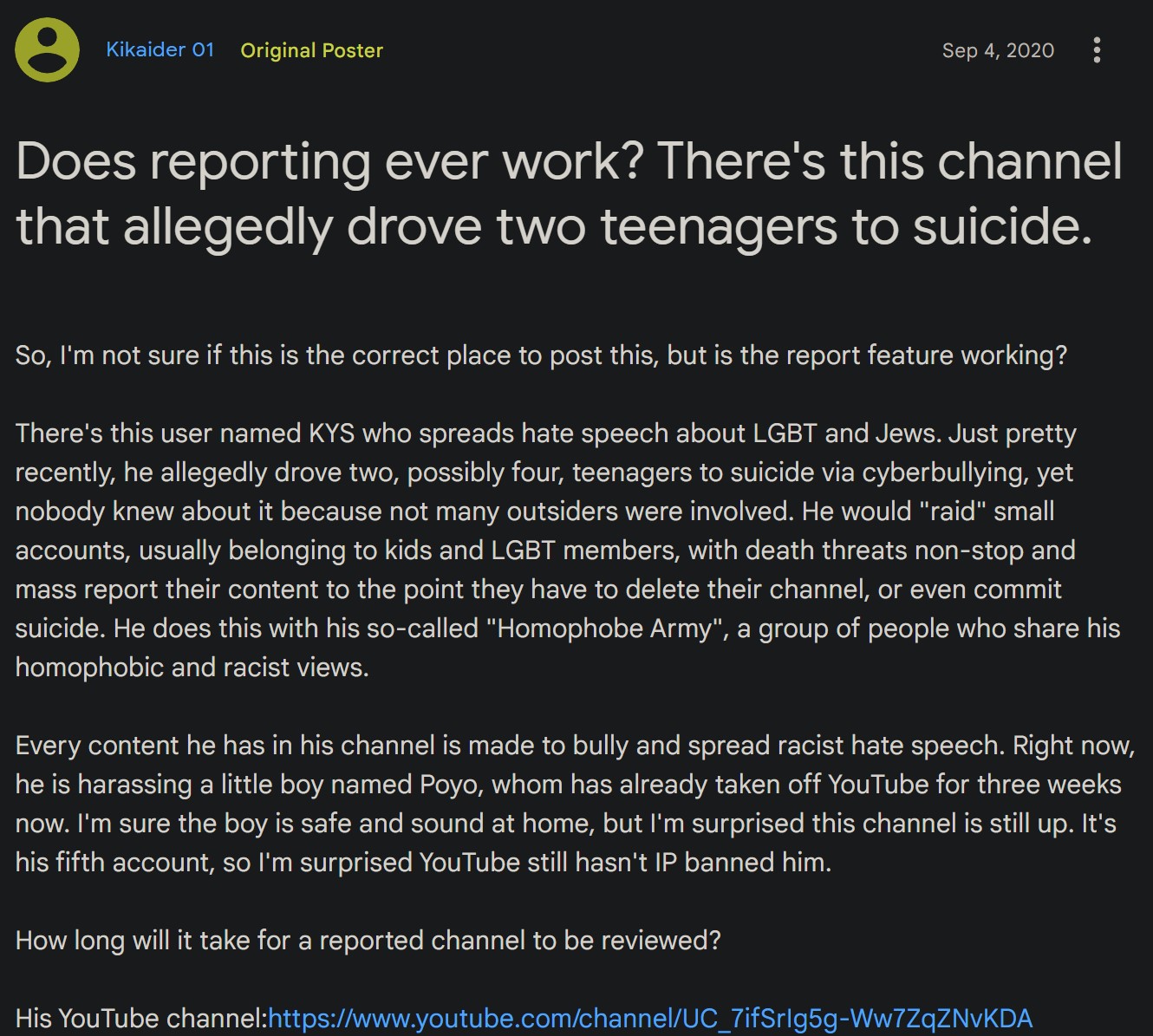Click Kikaider 01's green avatar icon
This screenshot has height=1036, width=1153.
(x=48, y=50)
